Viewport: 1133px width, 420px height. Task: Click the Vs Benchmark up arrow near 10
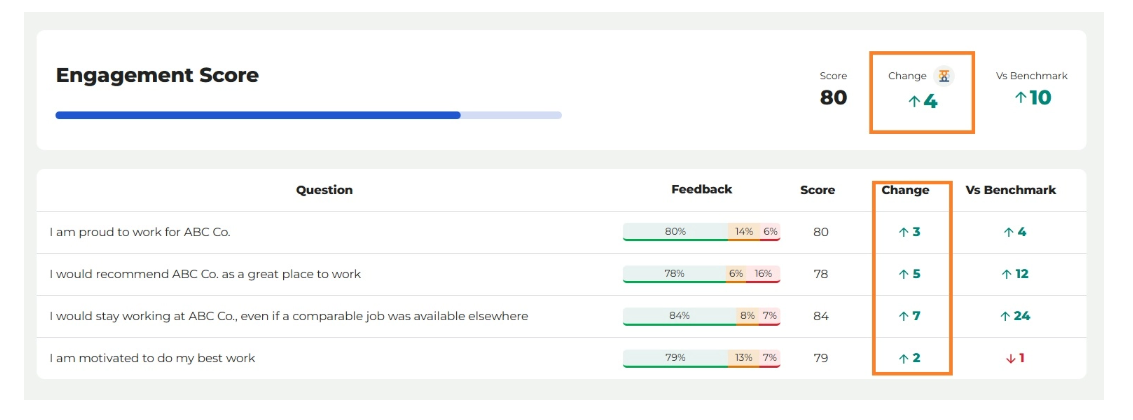tap(1020, 98)
